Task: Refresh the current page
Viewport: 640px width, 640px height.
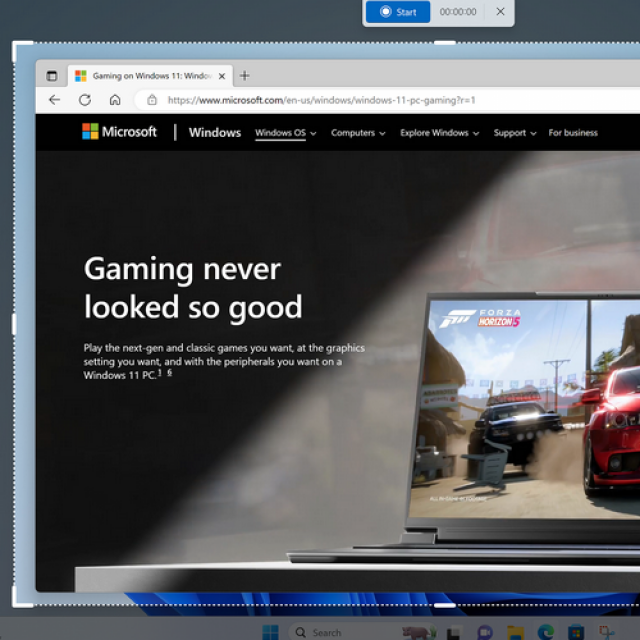Action: pos(85,100)
